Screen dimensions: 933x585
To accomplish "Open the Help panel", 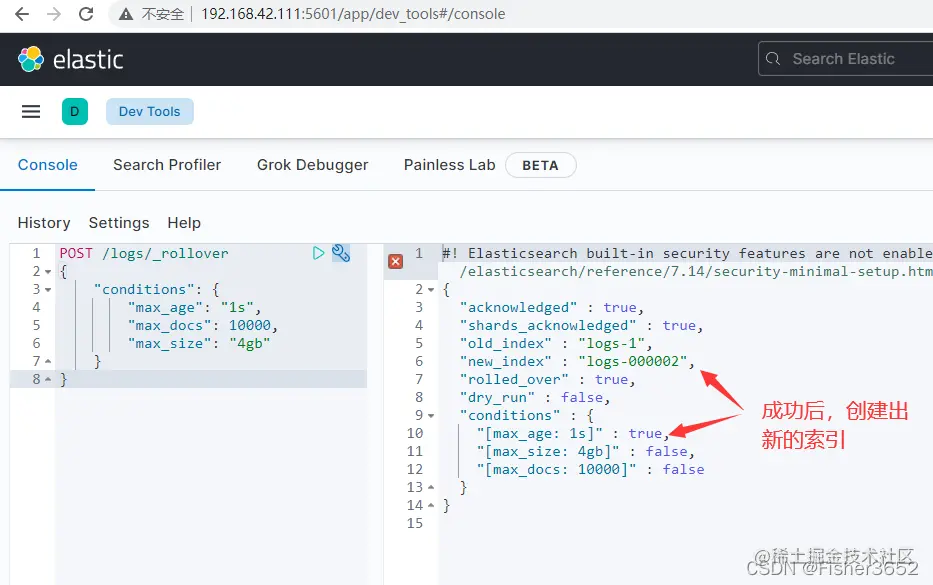I will [184, 223].
